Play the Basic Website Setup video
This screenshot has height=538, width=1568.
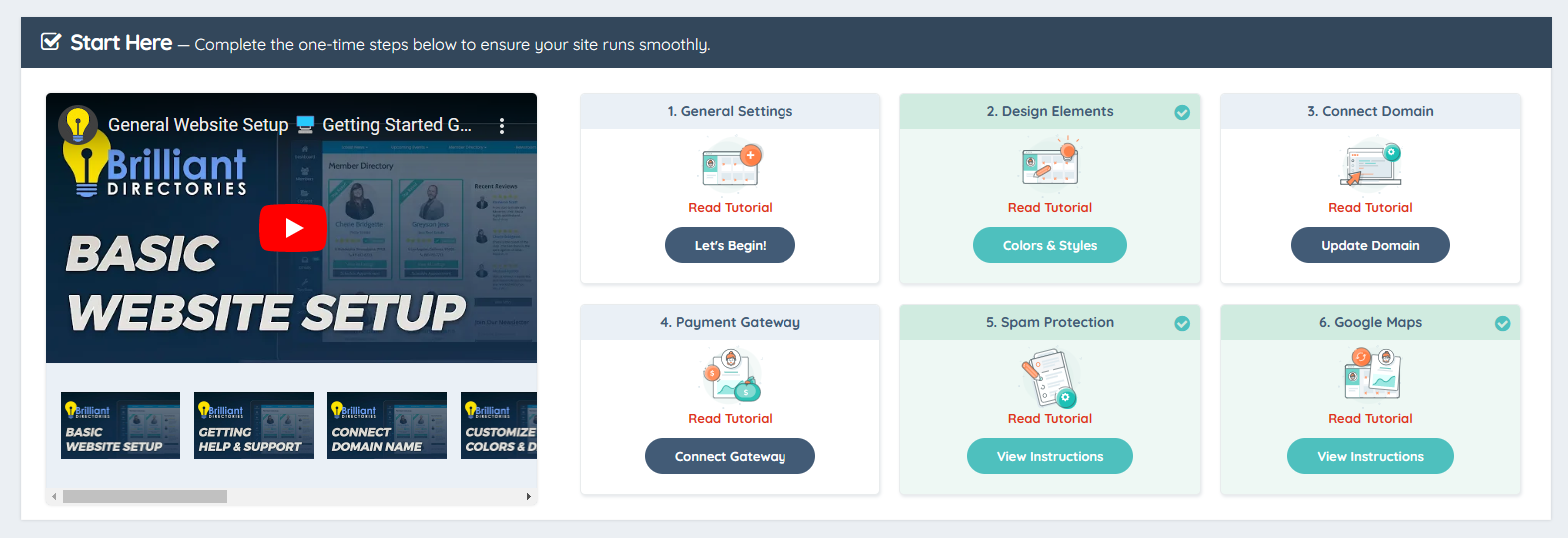[x=292, y=228]
